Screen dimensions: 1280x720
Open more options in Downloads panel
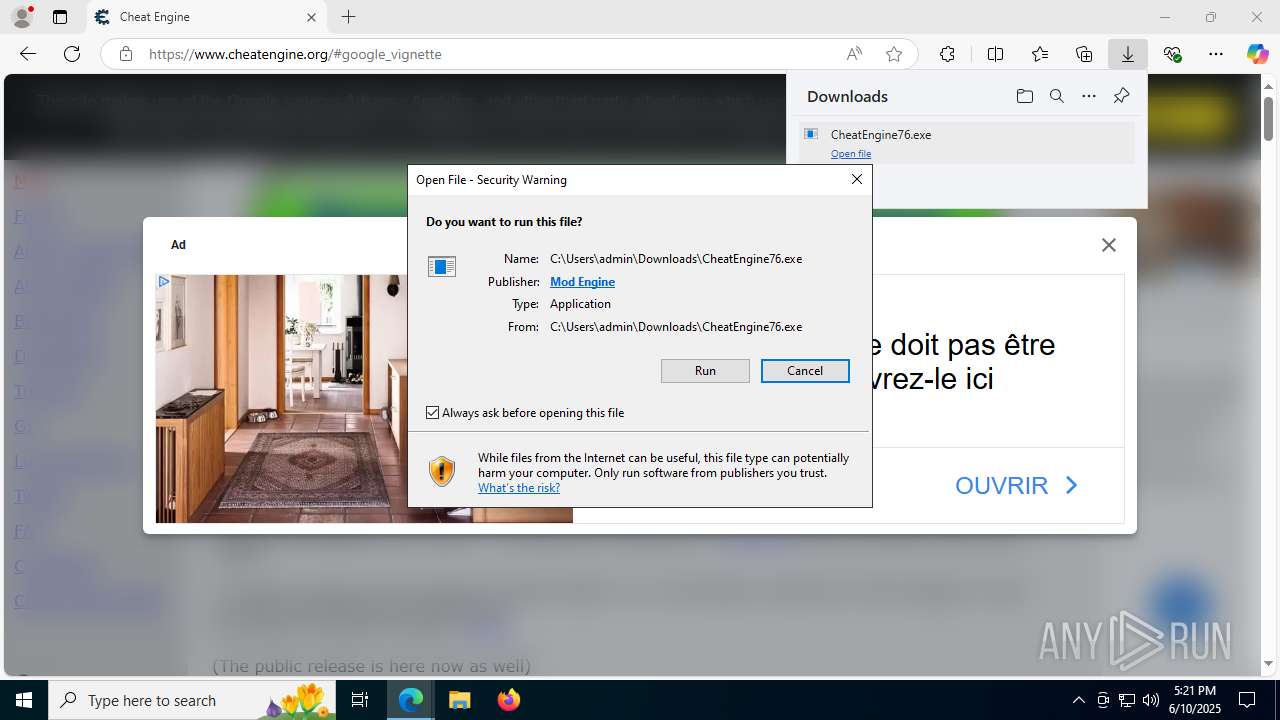click(1089, 96)
